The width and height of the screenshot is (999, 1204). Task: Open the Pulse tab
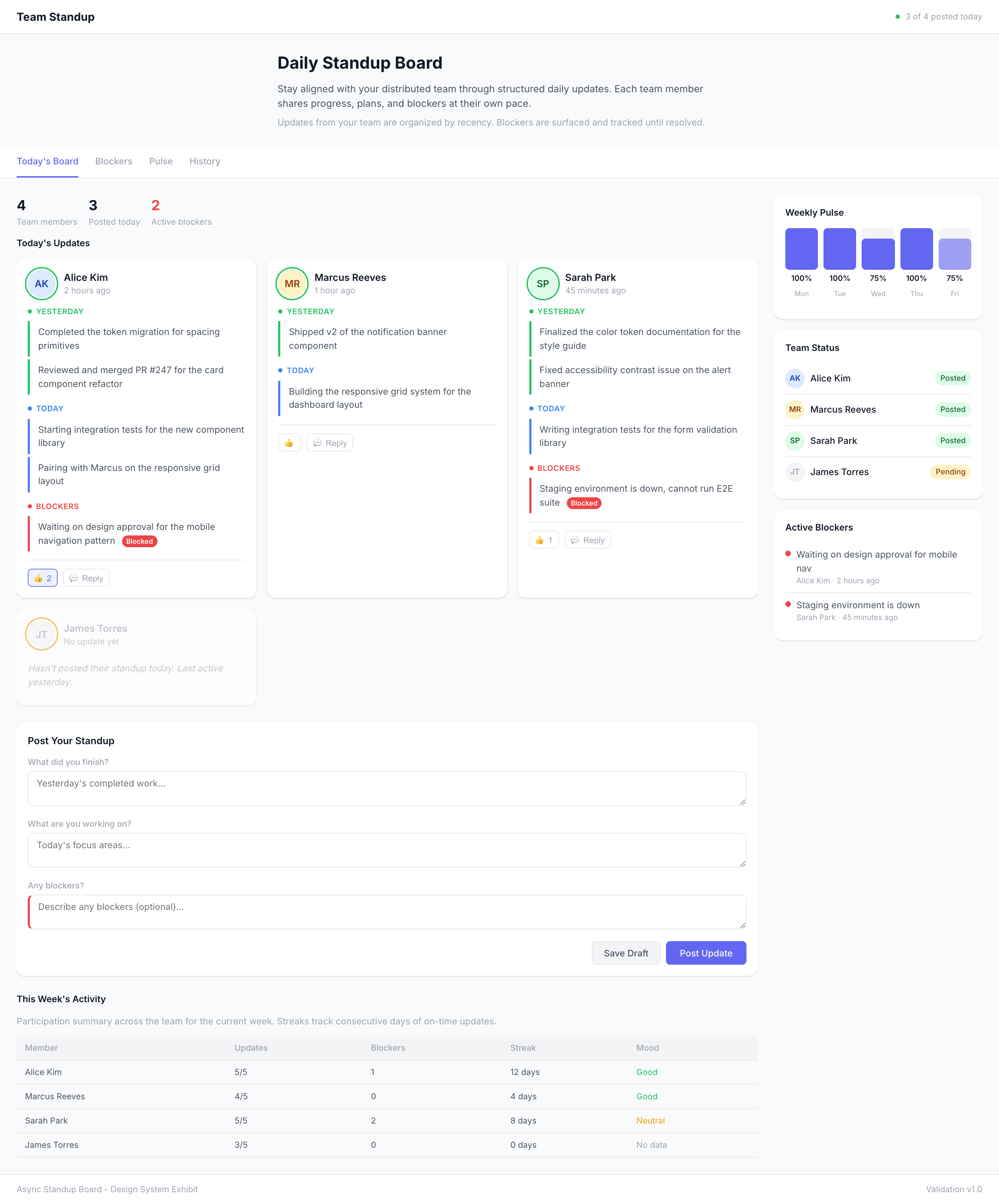161,161
